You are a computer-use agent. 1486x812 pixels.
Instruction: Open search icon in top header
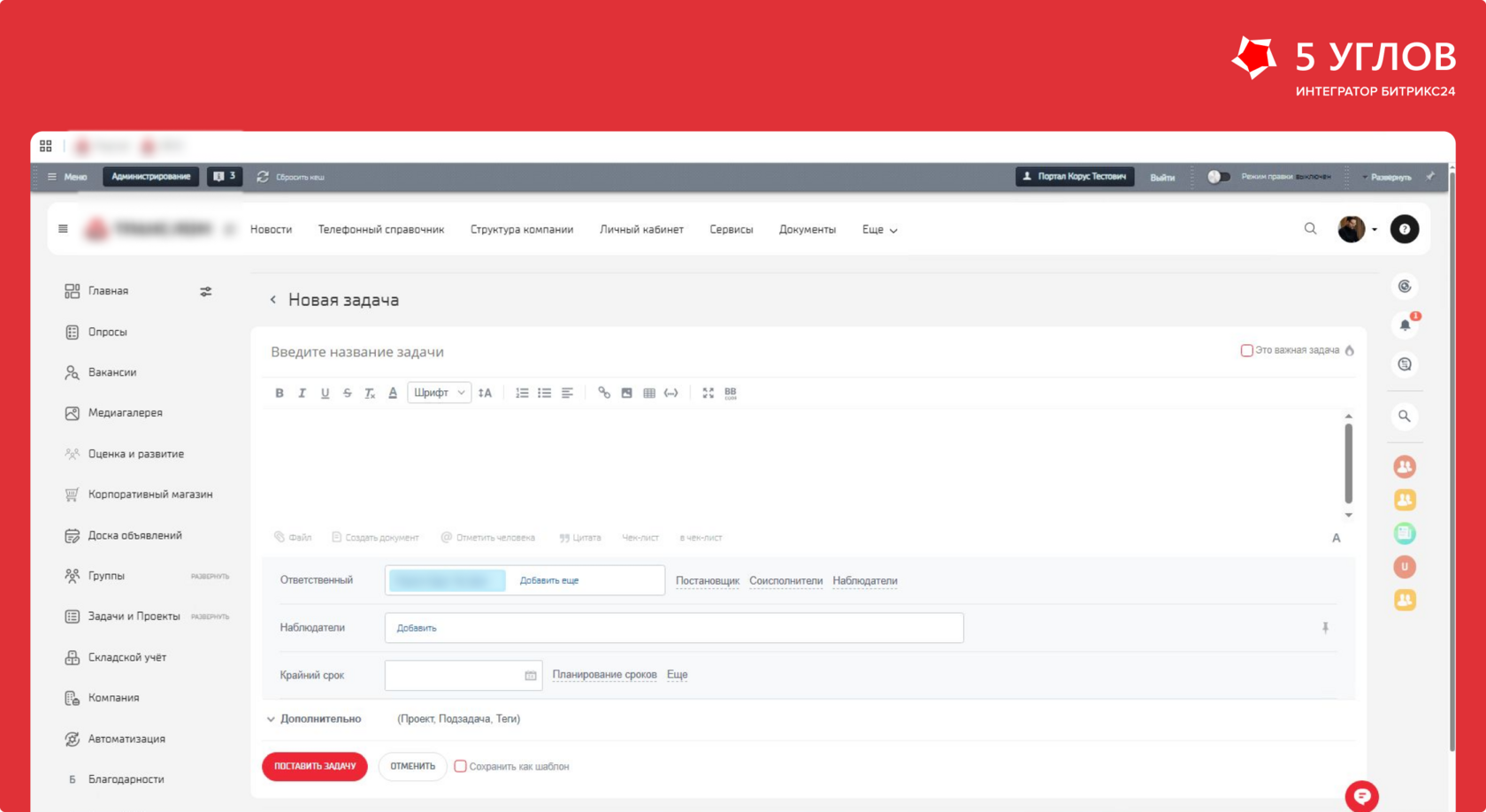[x=1310, y=229]
